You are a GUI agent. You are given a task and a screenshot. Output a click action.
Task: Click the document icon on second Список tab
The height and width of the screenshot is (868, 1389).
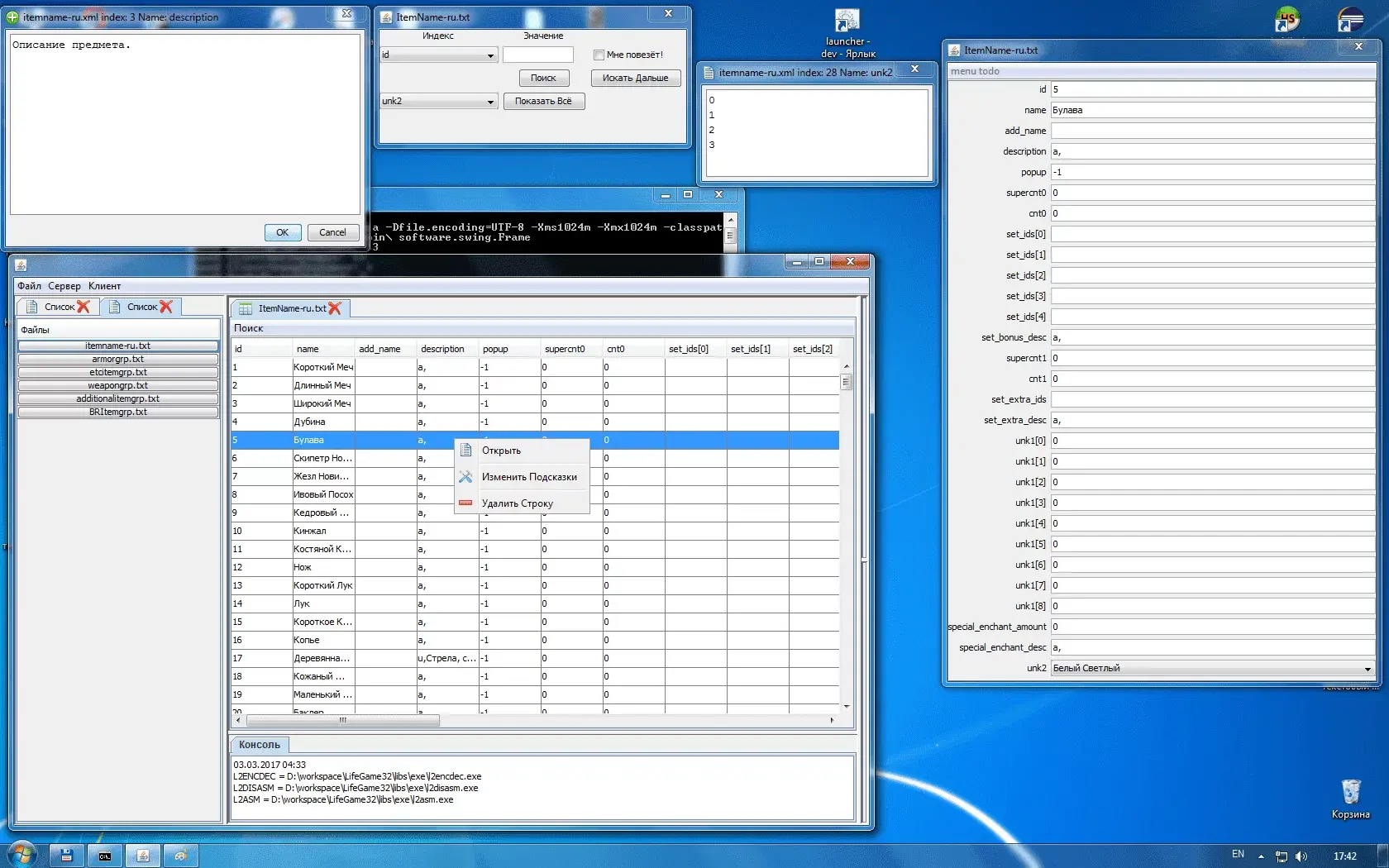[x=115, y=307]
